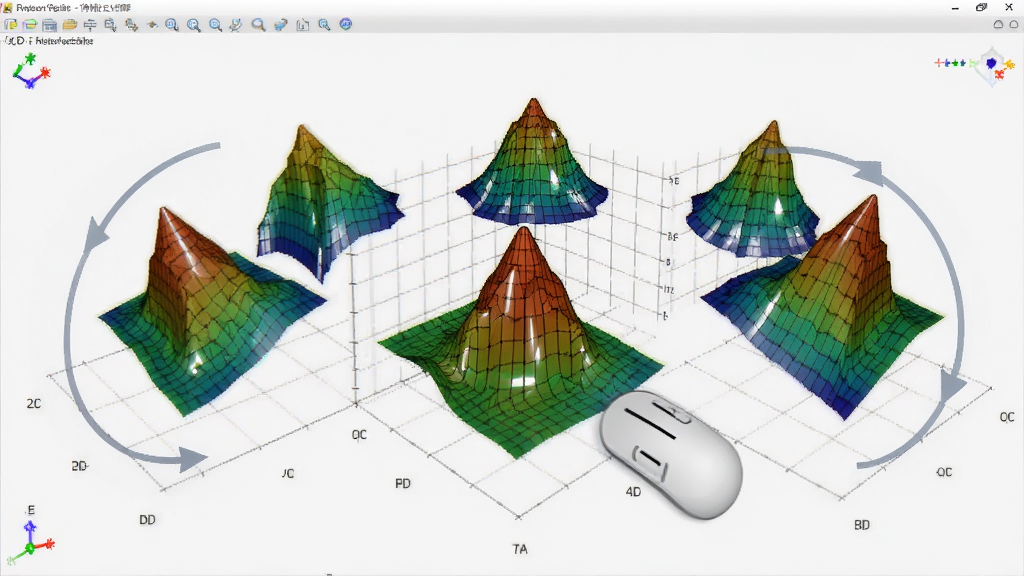Click the axis orientation triad at top-left
The width and height of the screenshot is (1024, 576).
30,71
